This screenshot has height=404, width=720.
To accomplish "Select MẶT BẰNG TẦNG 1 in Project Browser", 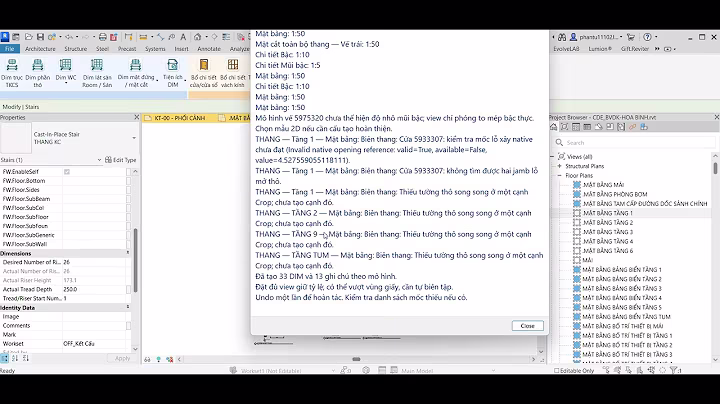I will point(607,213).
